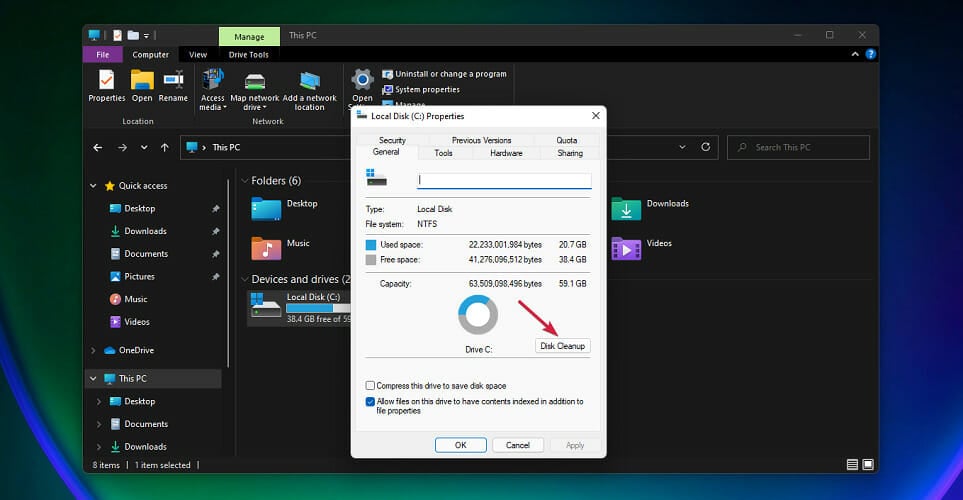Click the Disk Cleanup button

point(563,346)
